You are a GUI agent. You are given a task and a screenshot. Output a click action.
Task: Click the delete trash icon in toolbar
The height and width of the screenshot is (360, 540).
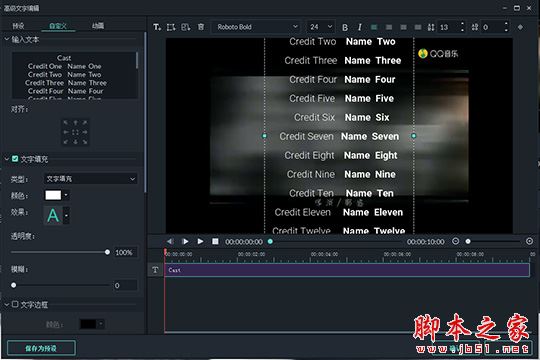(201, 27)
